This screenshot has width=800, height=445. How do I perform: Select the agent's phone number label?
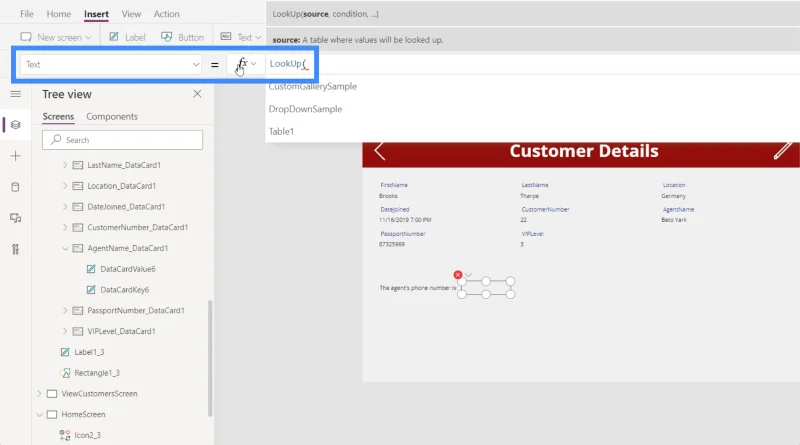click(x=418, y=288)
